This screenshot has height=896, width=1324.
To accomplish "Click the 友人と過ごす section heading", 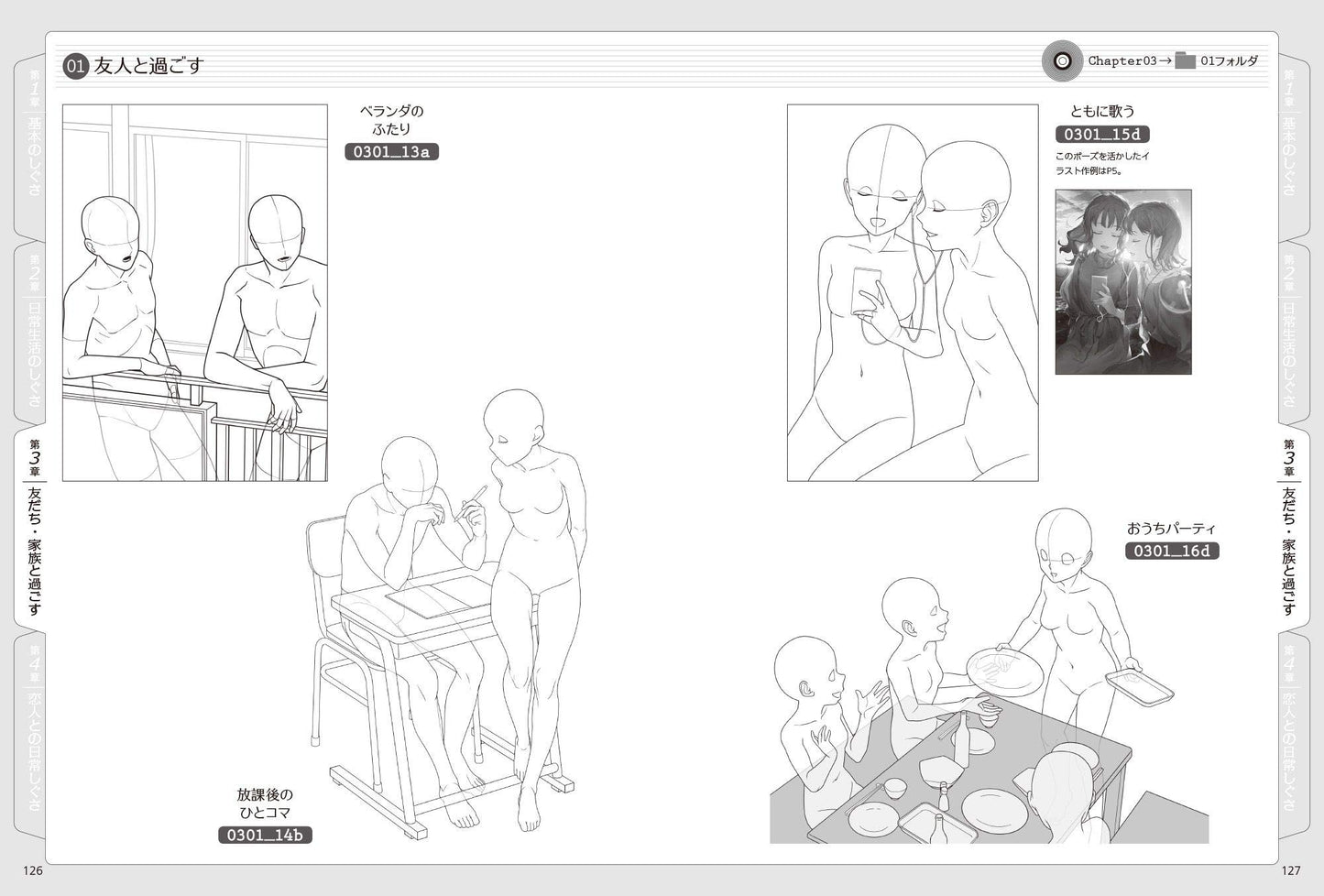I will (x=148, y=66).
